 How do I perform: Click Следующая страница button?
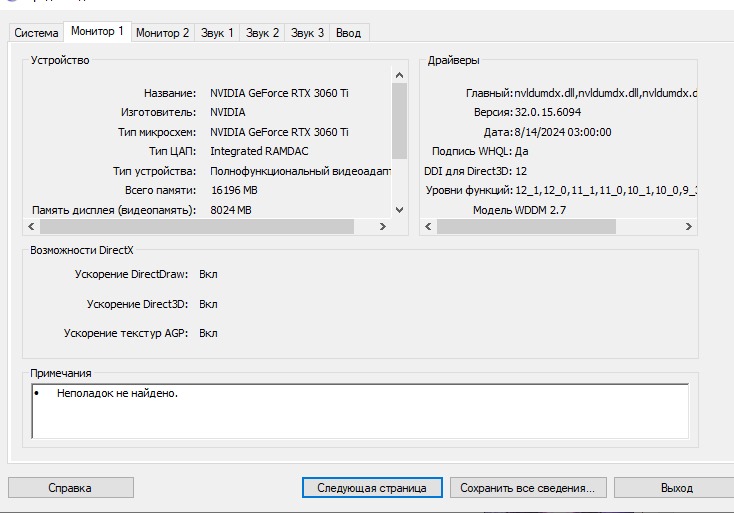(x=372, y=488)
